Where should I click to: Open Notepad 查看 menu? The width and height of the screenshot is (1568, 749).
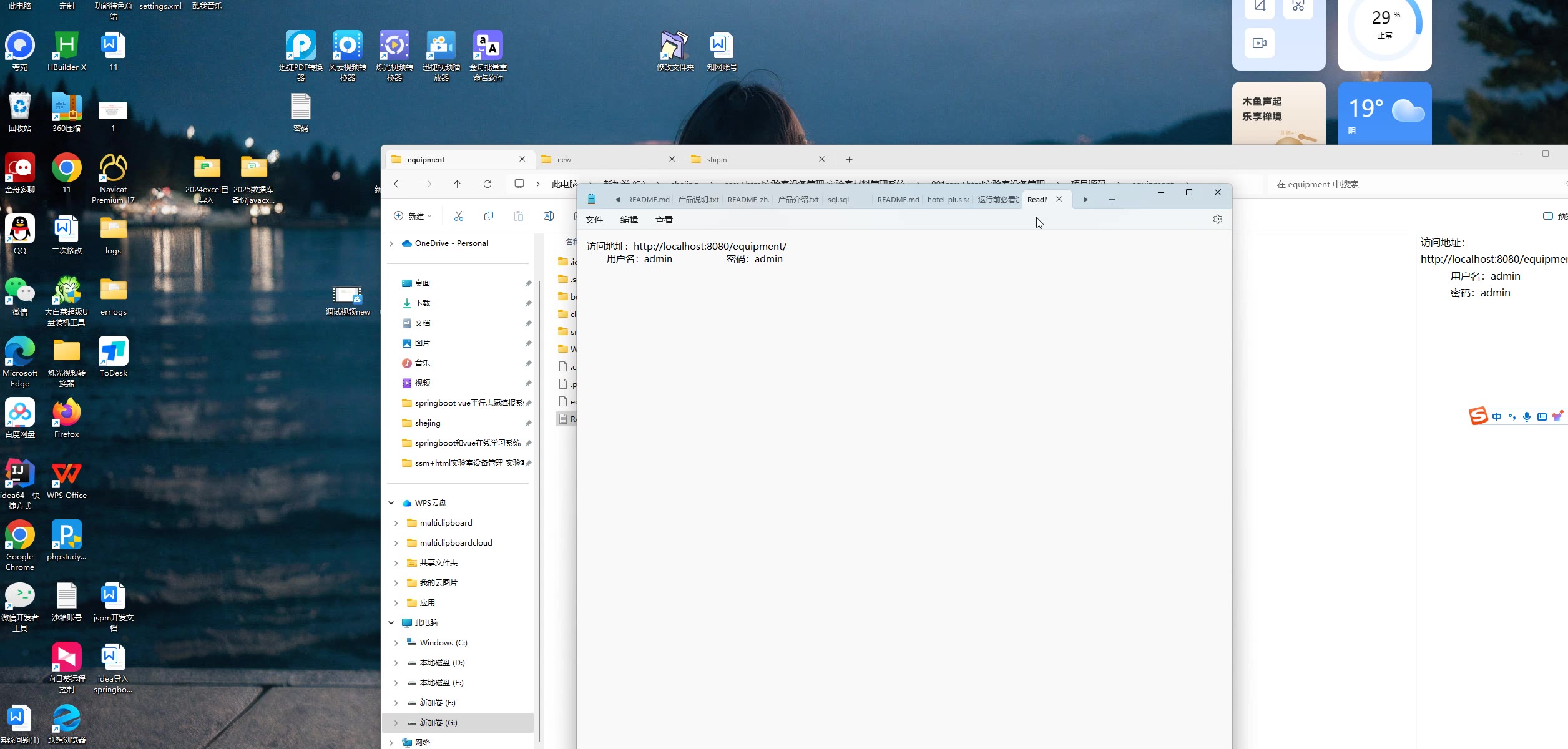point(664,220)
